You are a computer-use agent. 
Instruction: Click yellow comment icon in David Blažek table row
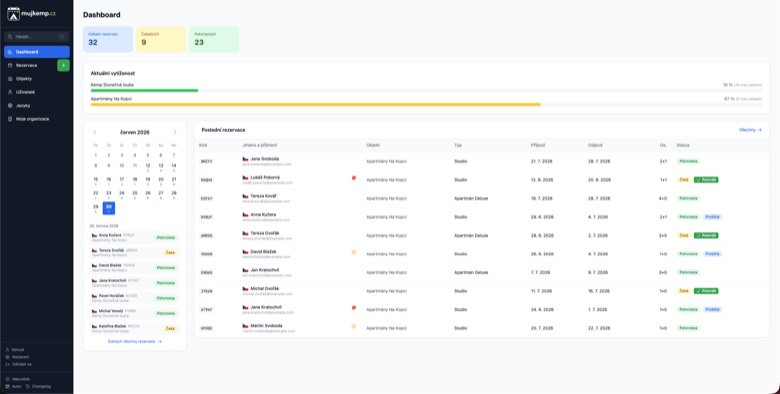click(x=354, y=252)
